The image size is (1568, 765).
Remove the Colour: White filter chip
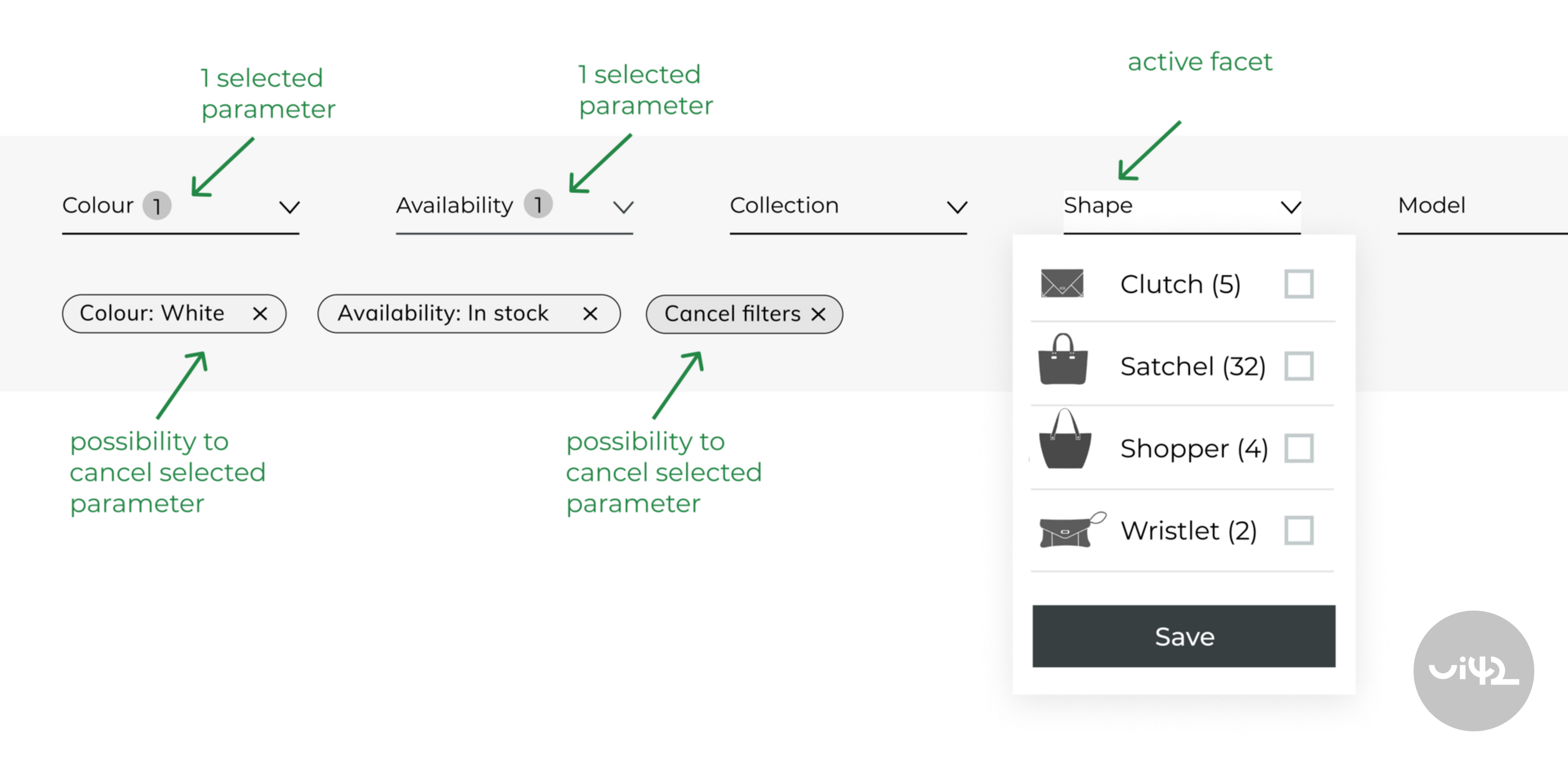point(261,314)
